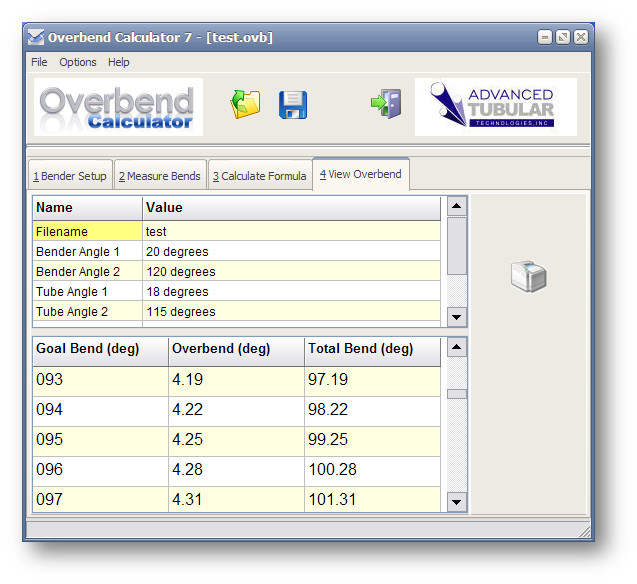Image resolution: width=637 pixels, height=584 pixels.
Task: Select the Tube Angle 2 cell
Action: pos(87,311)
